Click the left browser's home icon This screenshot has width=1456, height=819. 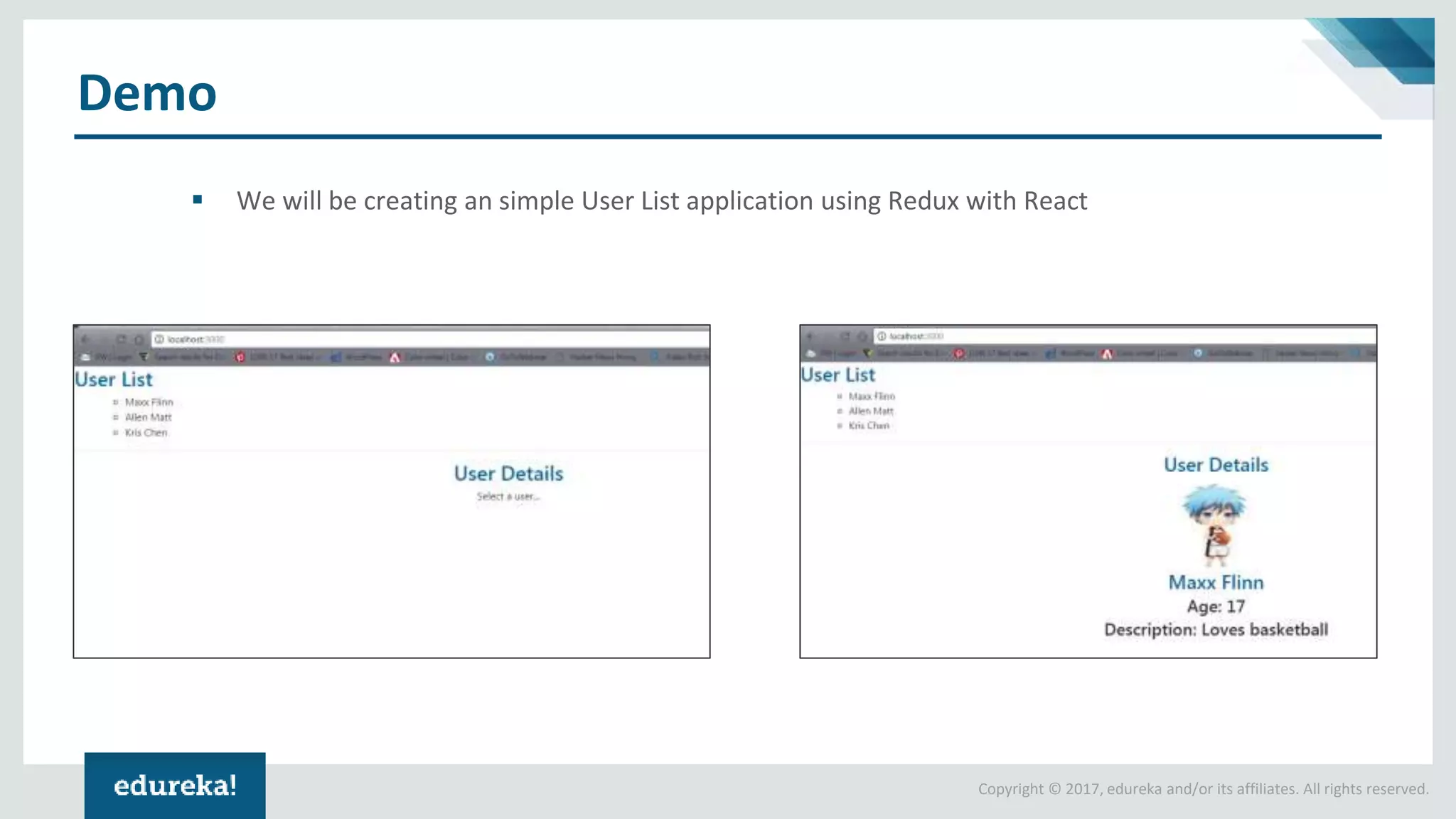tap(139, 339)
